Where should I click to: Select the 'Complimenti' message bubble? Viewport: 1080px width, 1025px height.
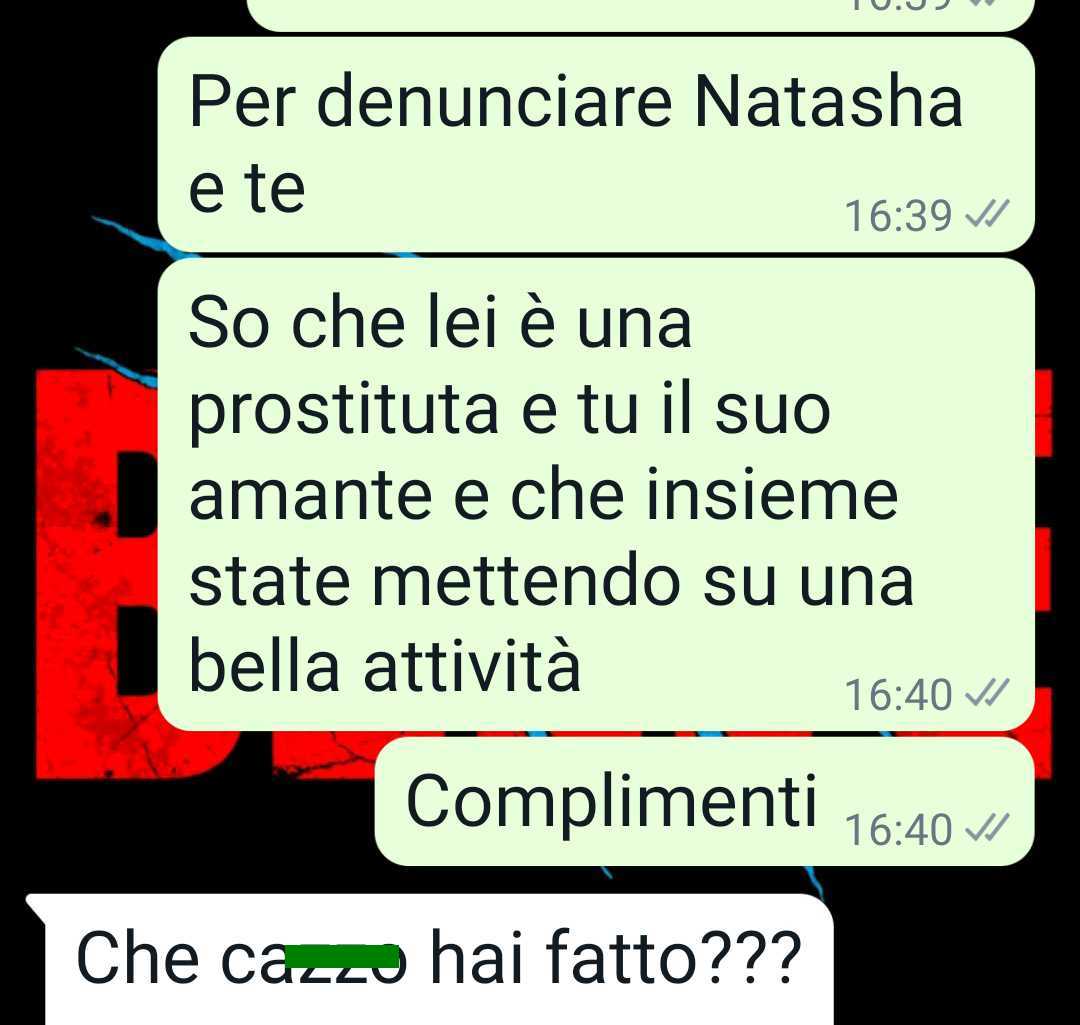(x=705, y=801)
